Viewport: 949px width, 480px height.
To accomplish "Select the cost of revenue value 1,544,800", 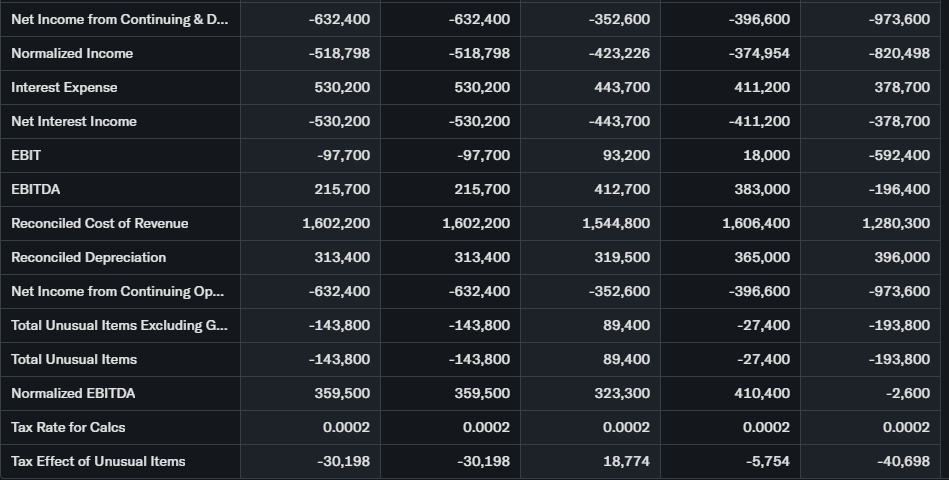I will (616, 223).
